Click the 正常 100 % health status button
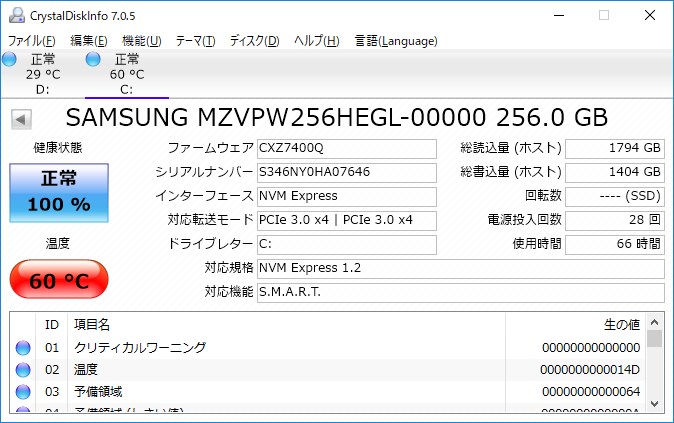This screenshot has width=674, height=423. pyautogui.click(x=59, y=193)
